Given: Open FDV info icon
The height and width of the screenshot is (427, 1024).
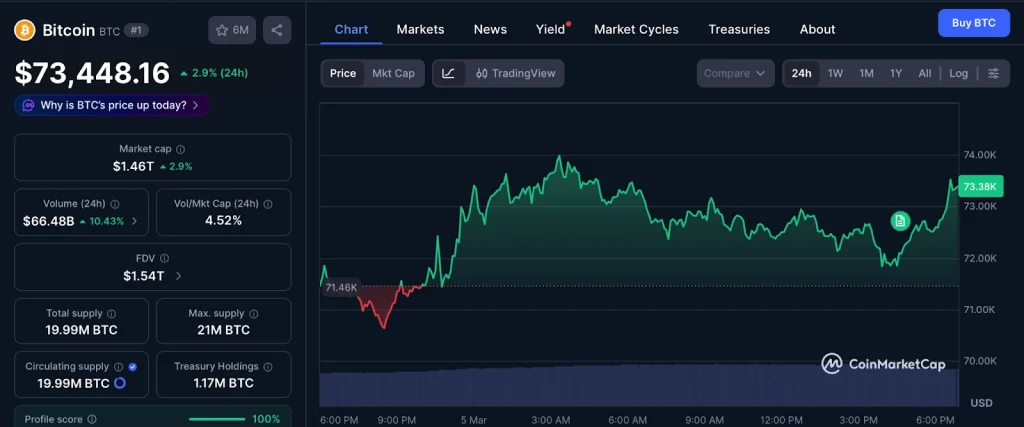Looking at the screenshot, I should pyautogui.click(x=165, y=259).
